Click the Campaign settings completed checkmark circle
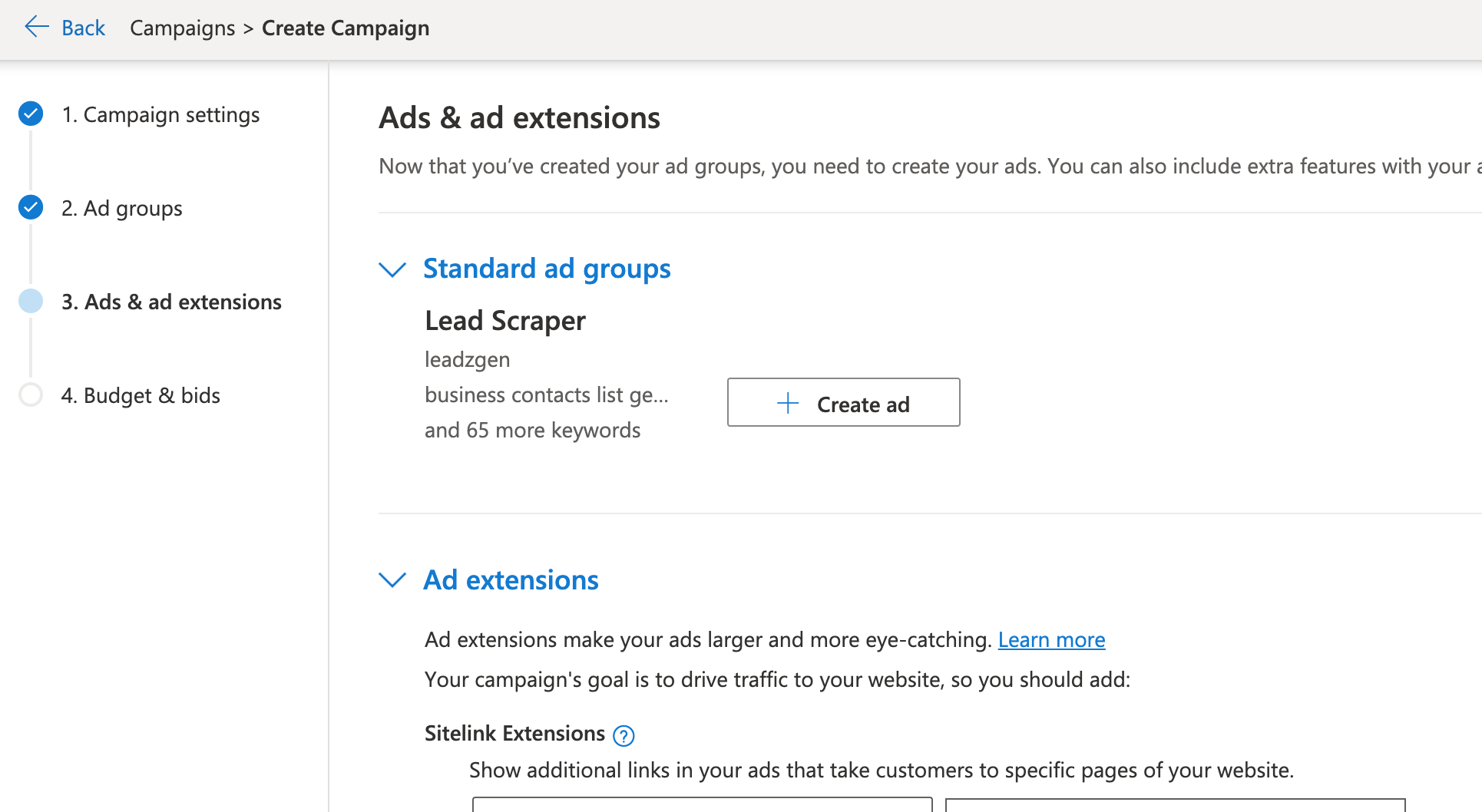 (x=30, y=113)
